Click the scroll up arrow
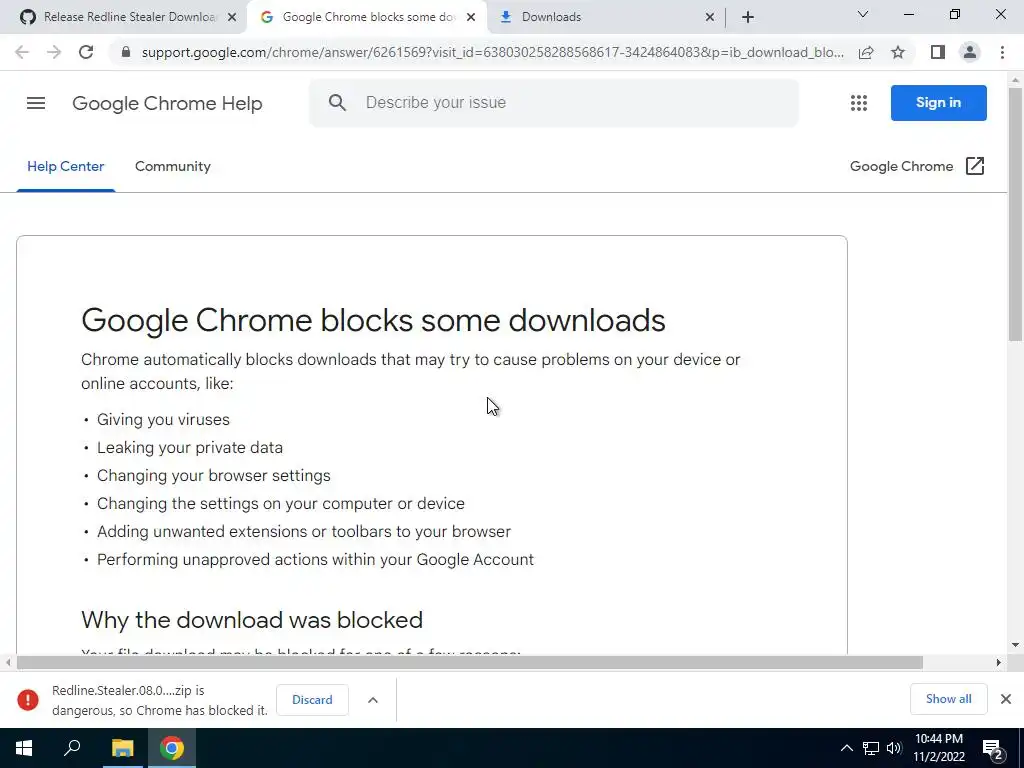This screenshot has width=1024, height=768. point(1015,80)
